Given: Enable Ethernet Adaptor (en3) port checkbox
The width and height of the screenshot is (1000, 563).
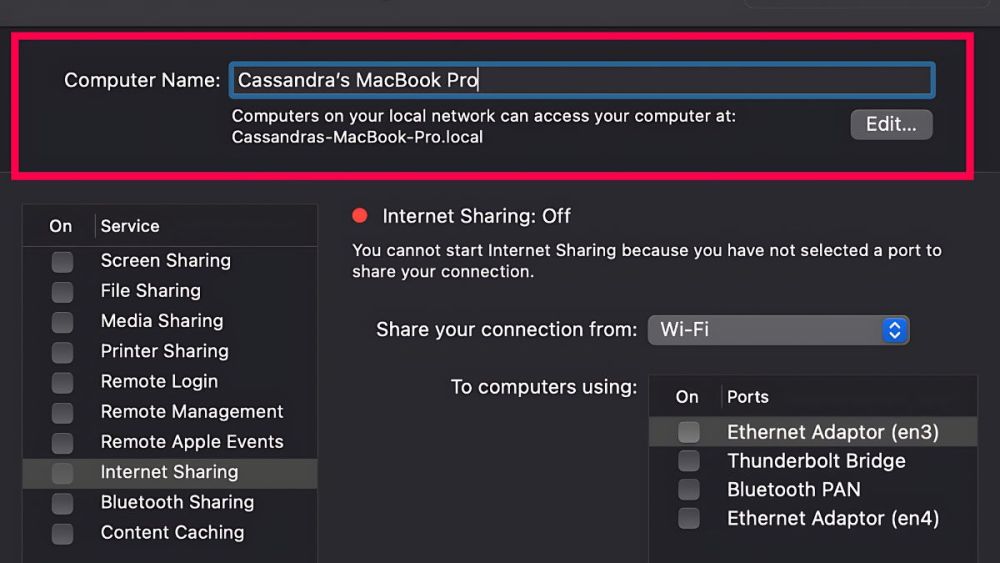Looking at the screenshot, I should [688, 432].
